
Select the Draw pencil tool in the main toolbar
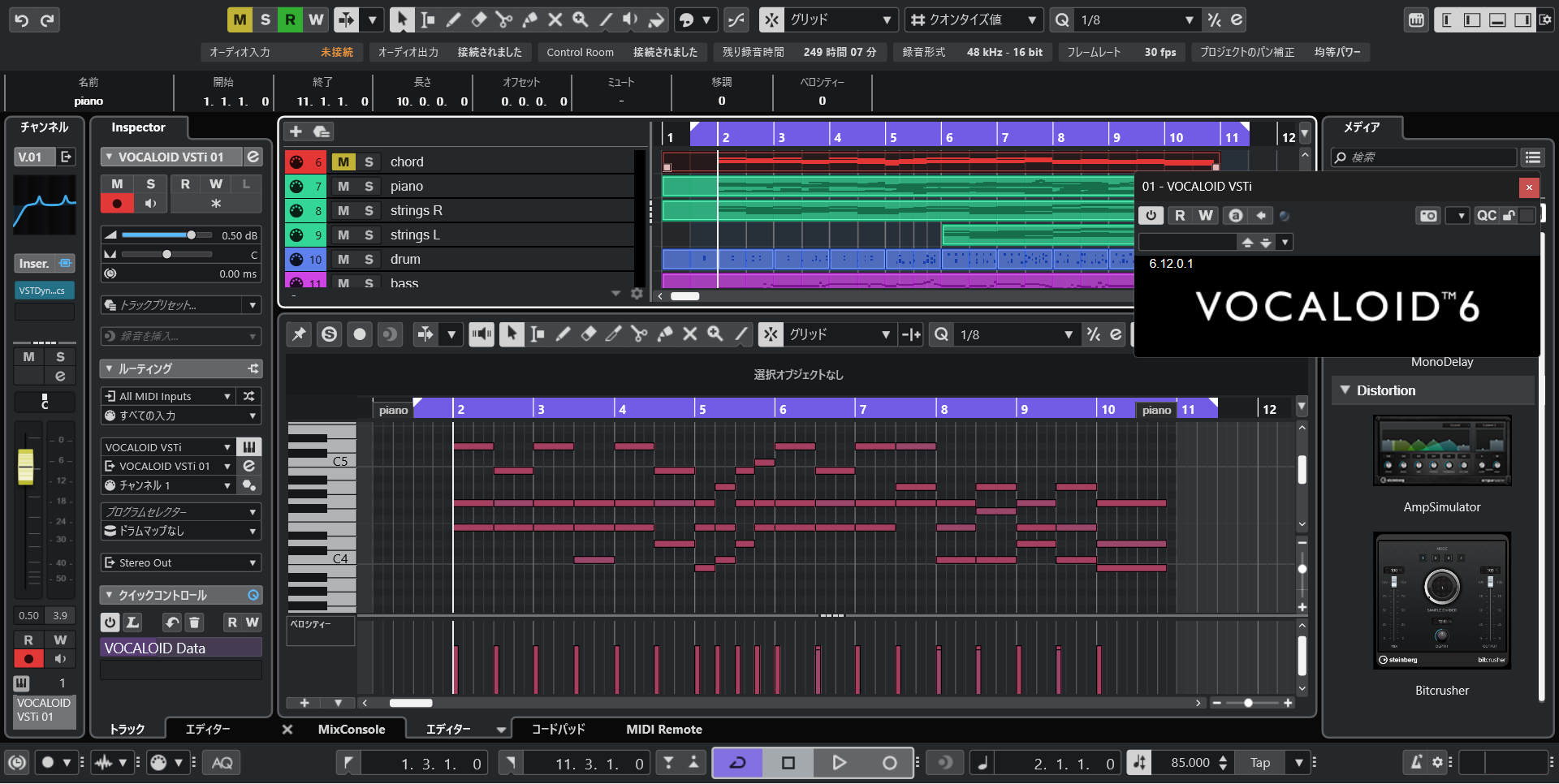[x=453, y=19]
